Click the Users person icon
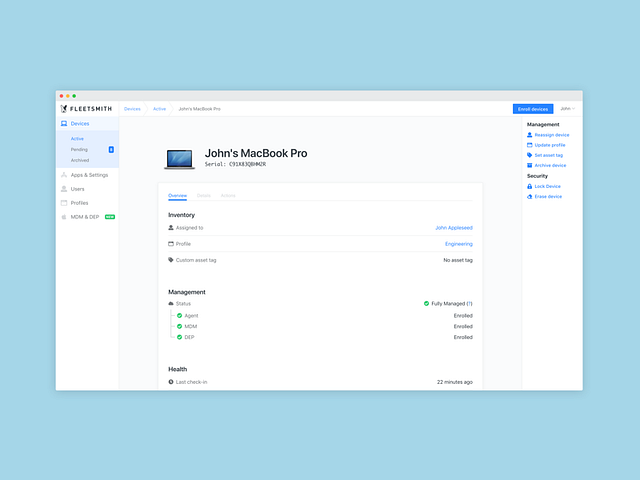This screenshot has height=480, width=640. tap(64, 189)
